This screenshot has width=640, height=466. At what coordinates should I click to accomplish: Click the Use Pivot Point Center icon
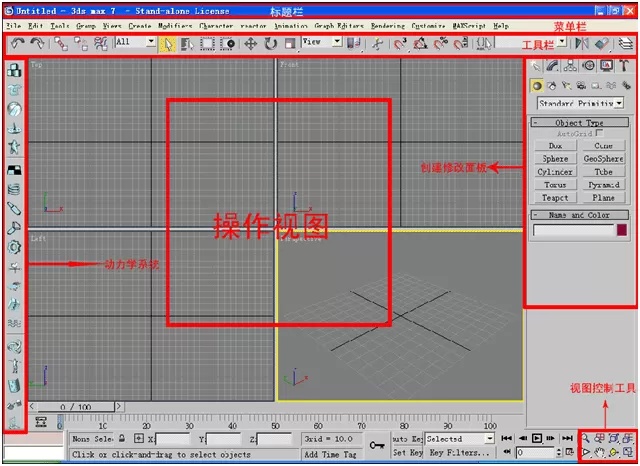(353, 44)
